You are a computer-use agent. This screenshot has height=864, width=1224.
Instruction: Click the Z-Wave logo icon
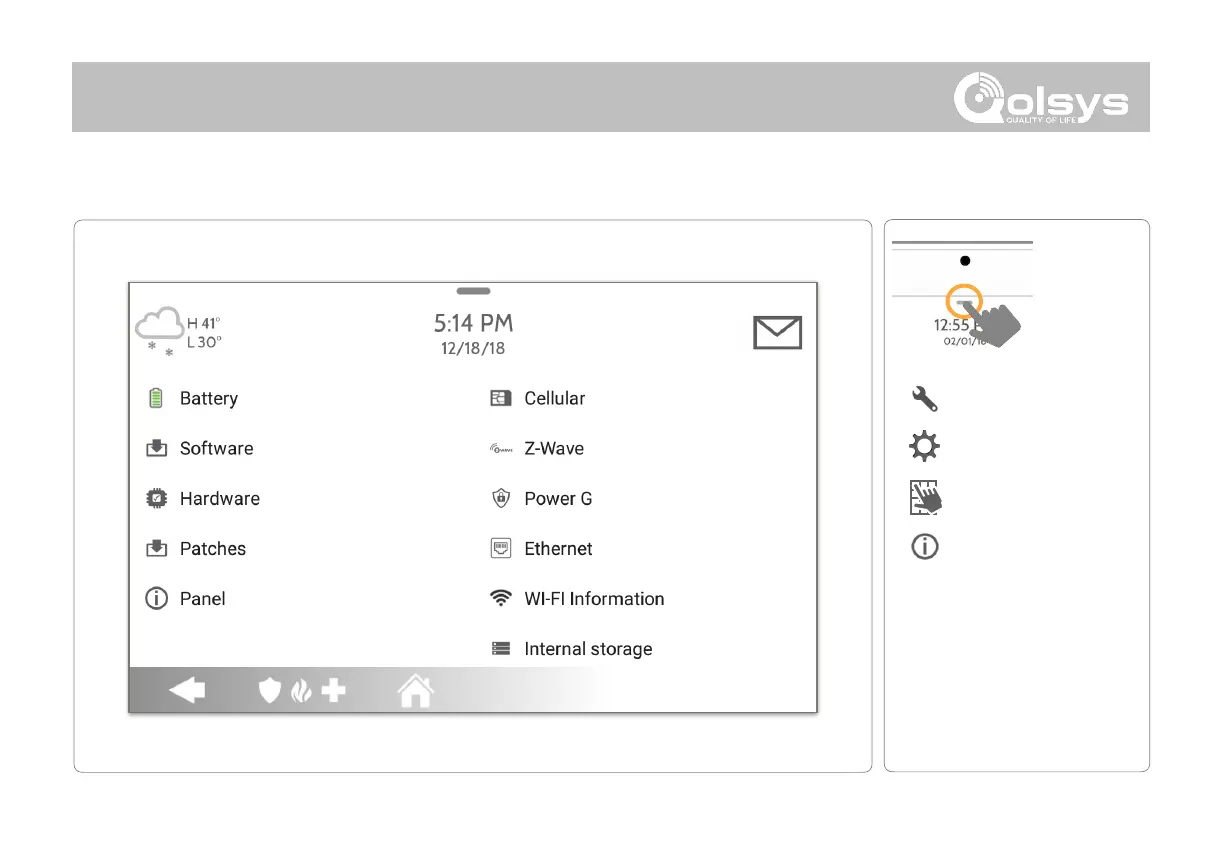click(x=501, y=449)
